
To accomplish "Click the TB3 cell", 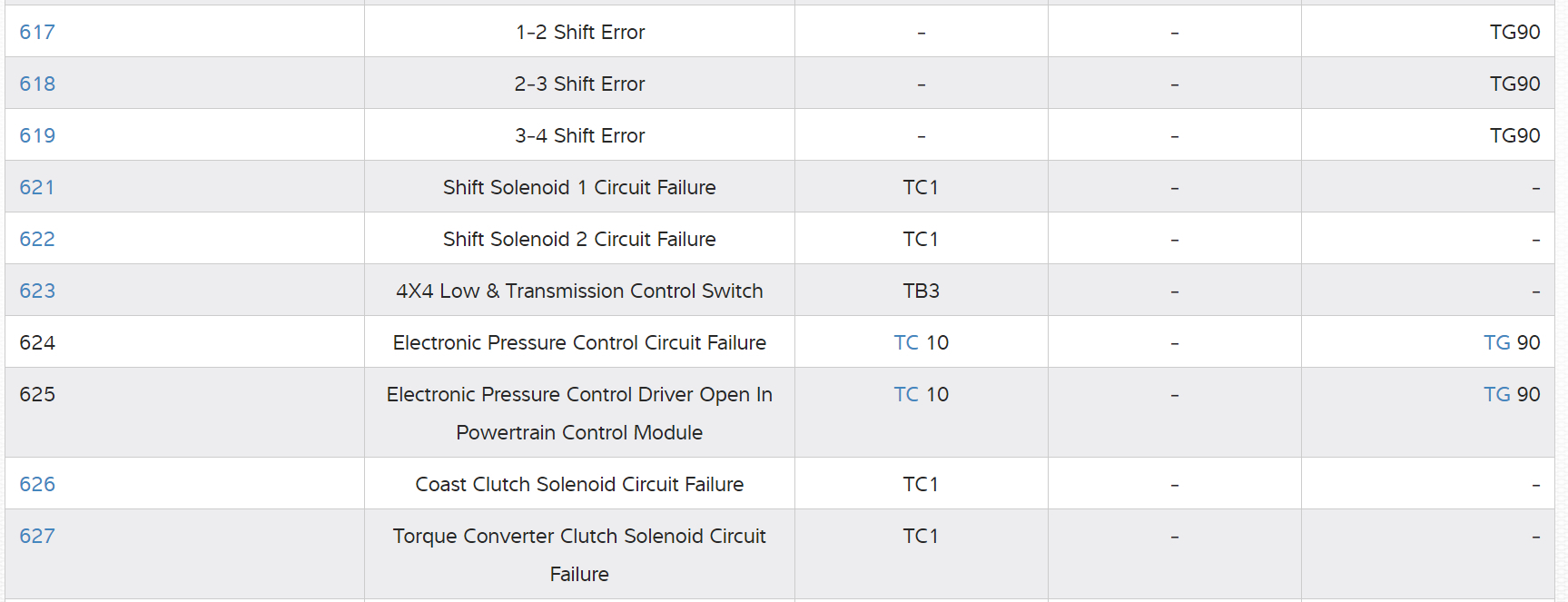I will point(921,291).
